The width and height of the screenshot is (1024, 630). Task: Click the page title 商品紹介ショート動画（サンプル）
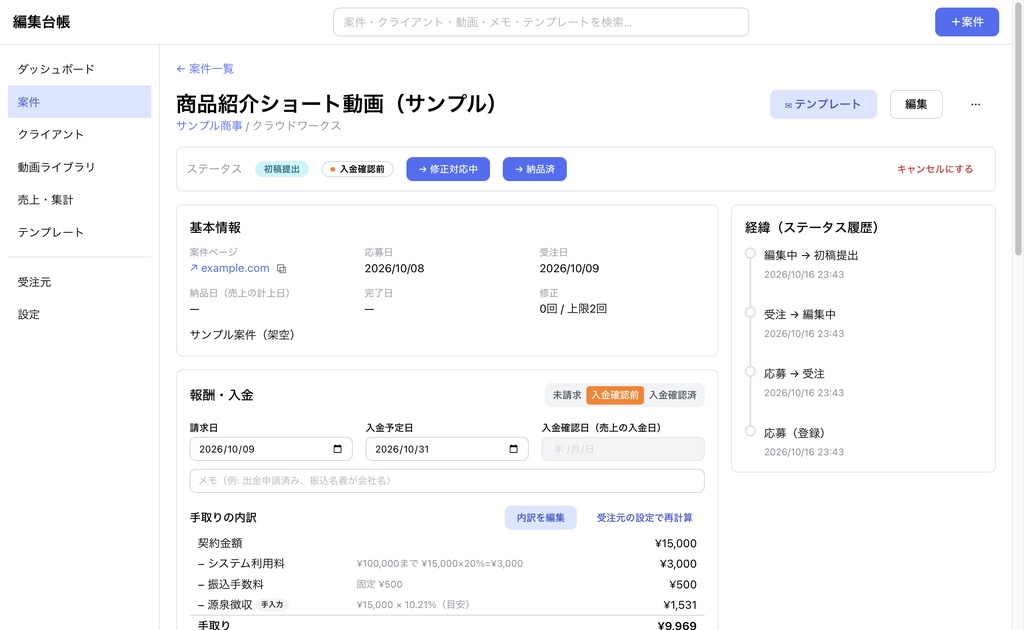(336, 103)
